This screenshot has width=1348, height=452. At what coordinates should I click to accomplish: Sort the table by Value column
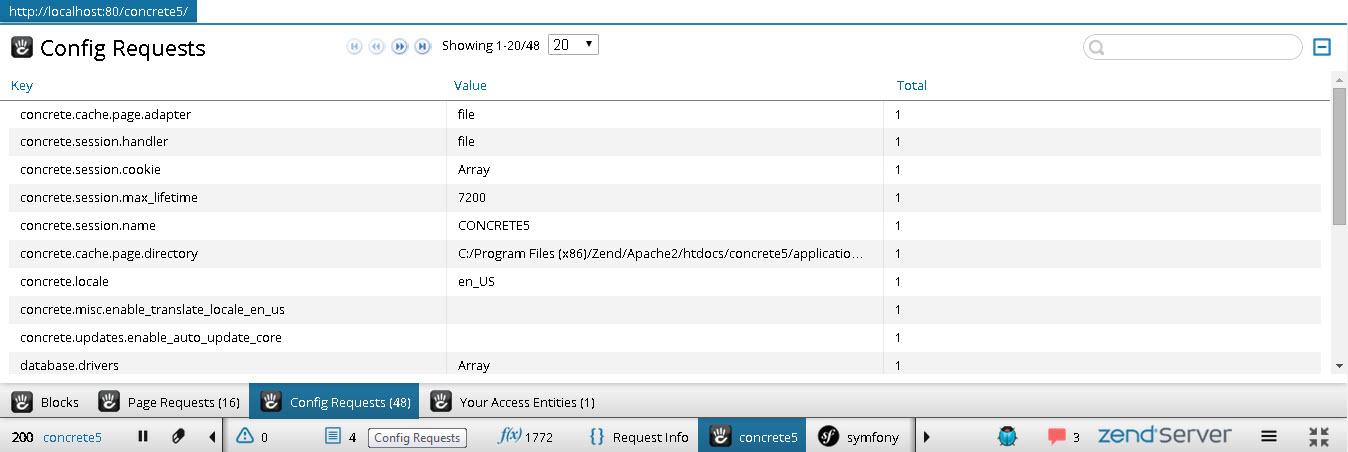coord(470,85)
